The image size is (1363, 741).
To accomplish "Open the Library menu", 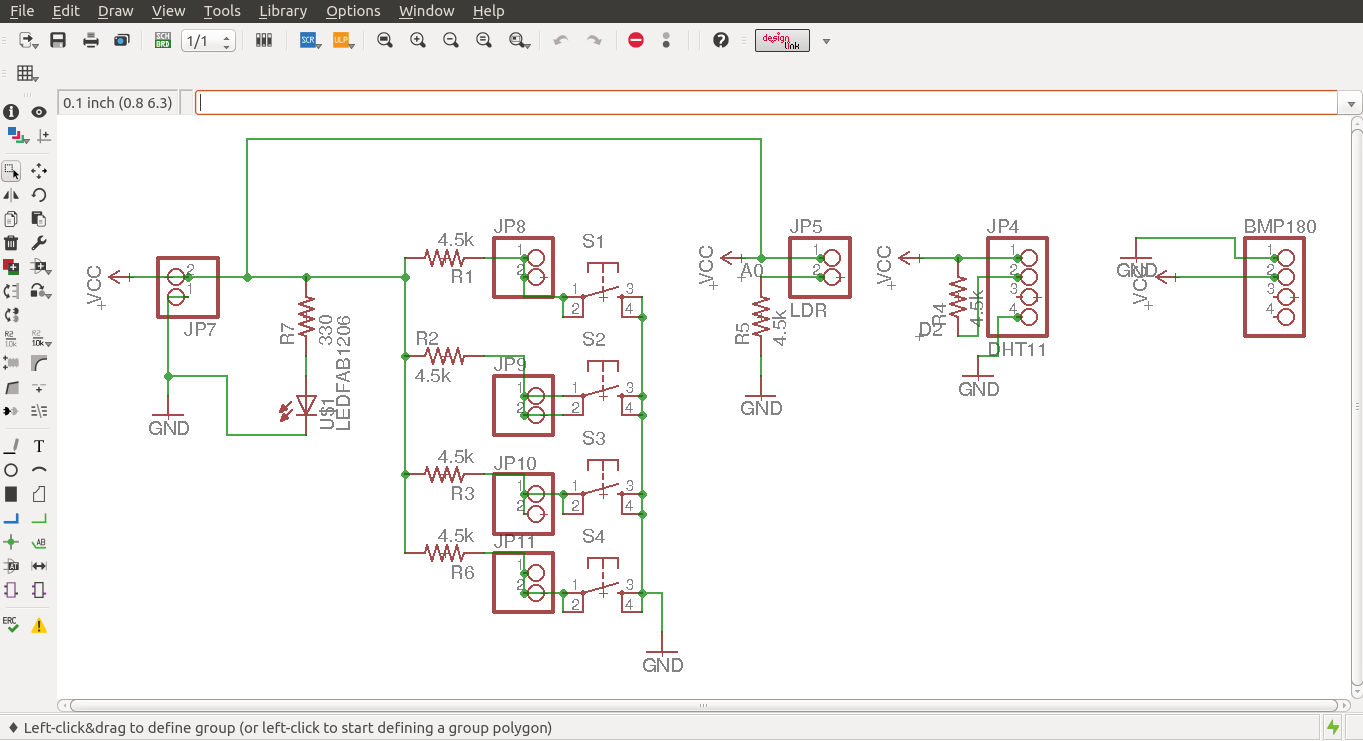I will pyautogui.click(x=282, y=11).
